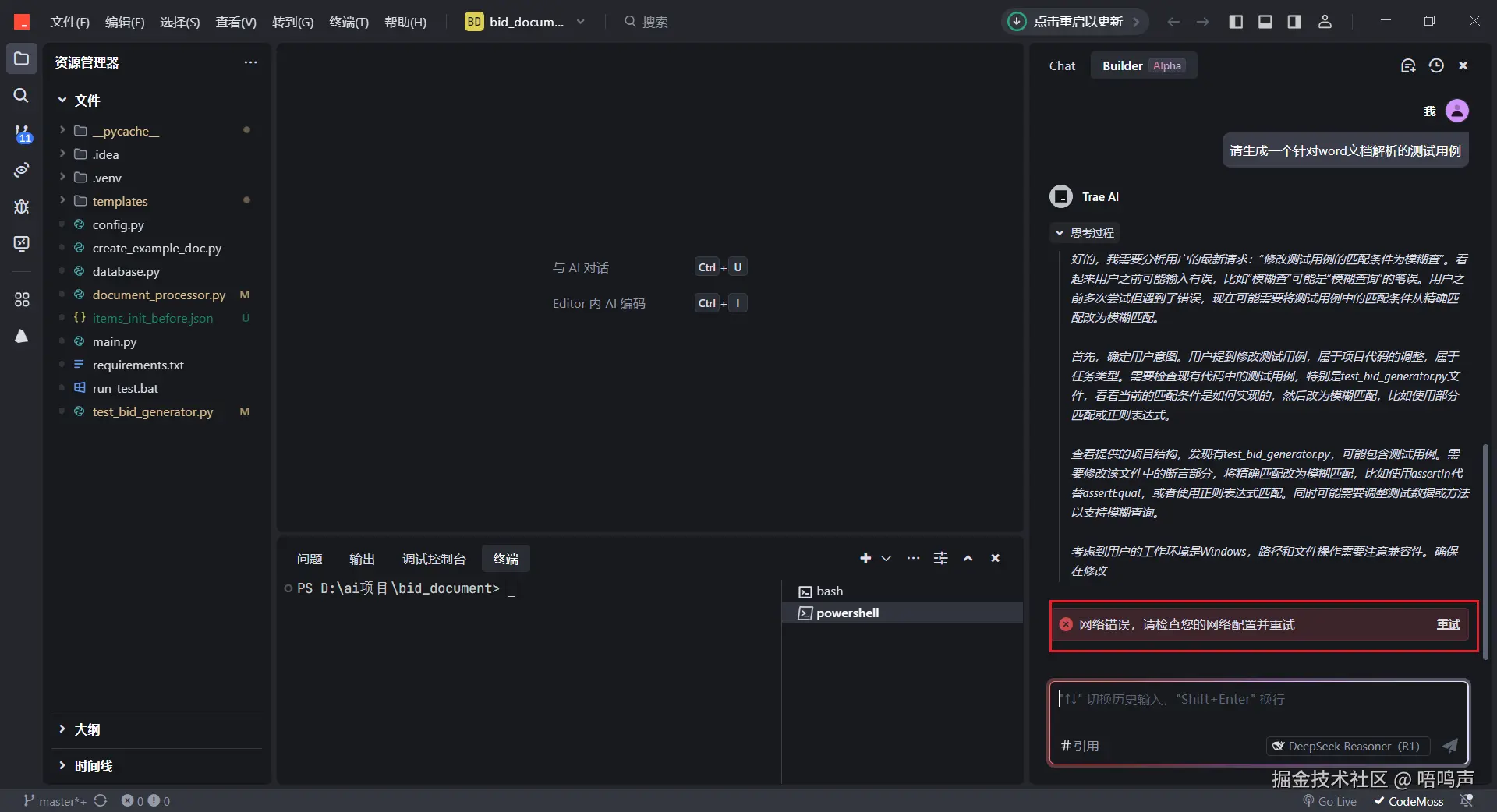The image size is (1497, 812).
Task: Focus the AI chat input field
Action: [x=1257, y=709]
